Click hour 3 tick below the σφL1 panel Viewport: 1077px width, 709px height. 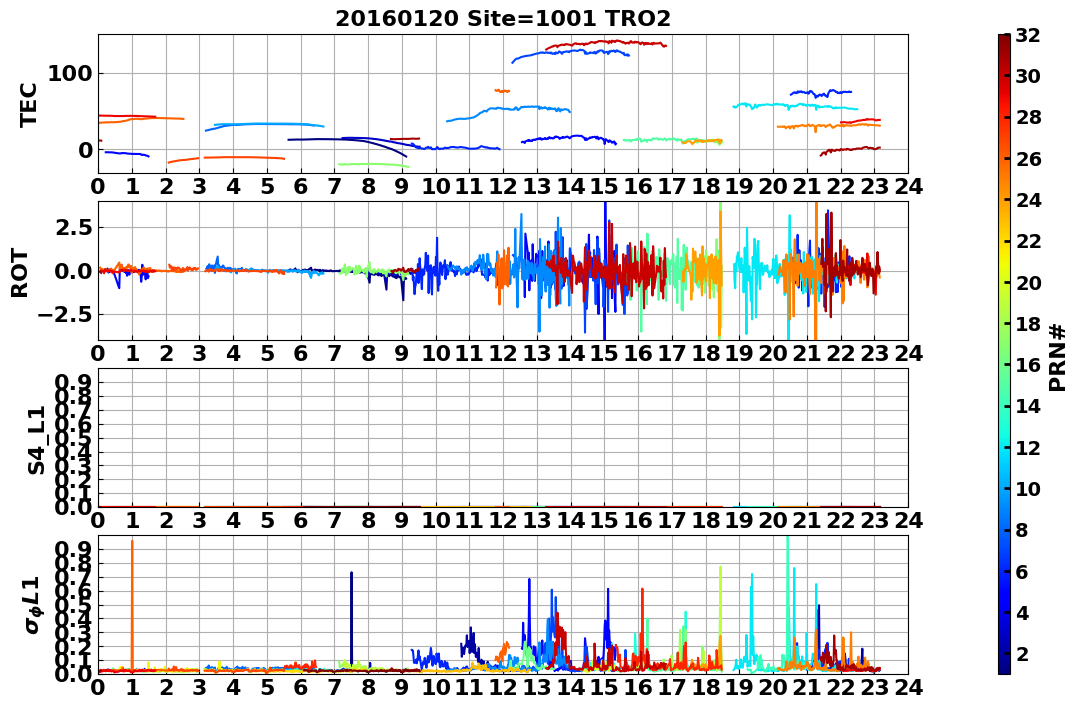pos(200,687)
